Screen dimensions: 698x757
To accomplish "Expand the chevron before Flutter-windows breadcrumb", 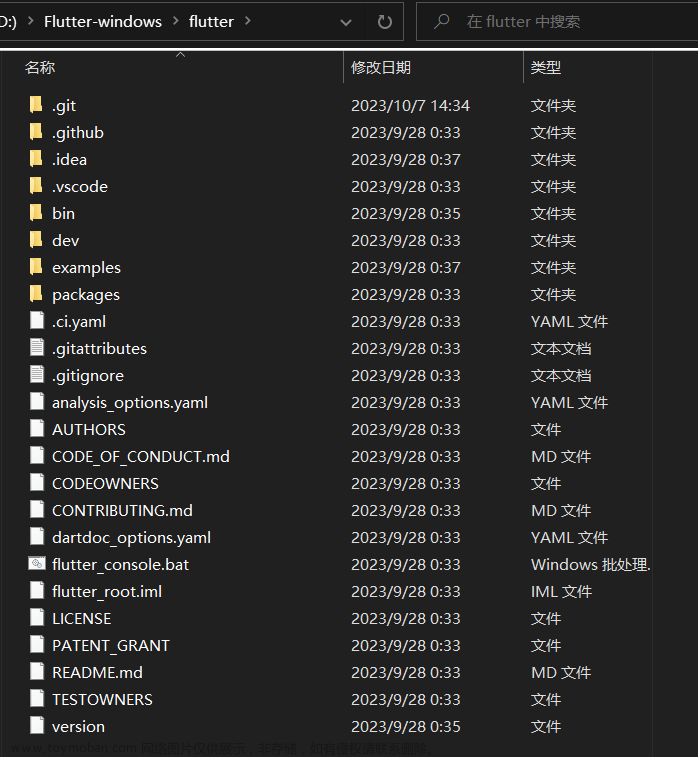I will pos(31,21).
